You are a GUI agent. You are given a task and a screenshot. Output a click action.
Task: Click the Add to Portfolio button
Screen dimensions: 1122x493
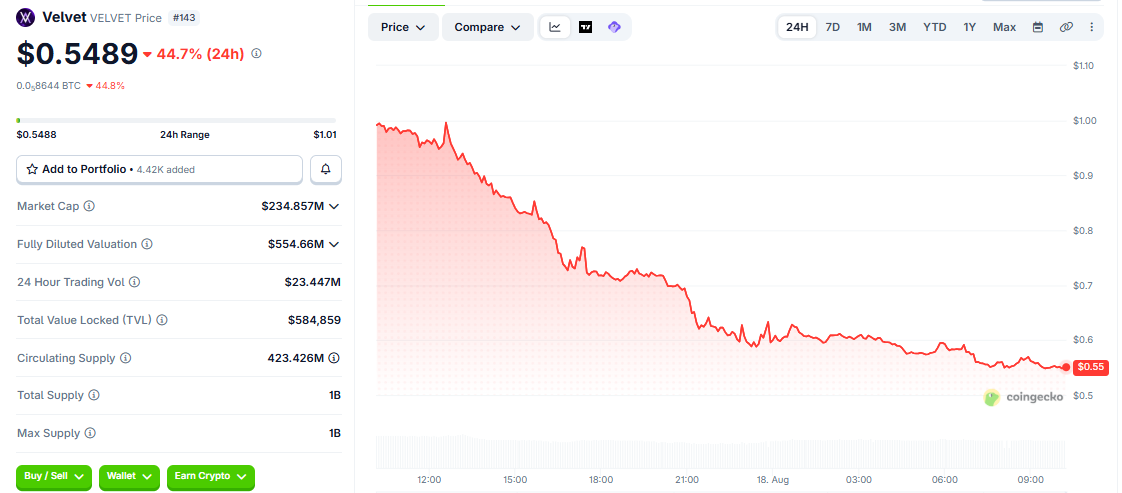[160, 170]
